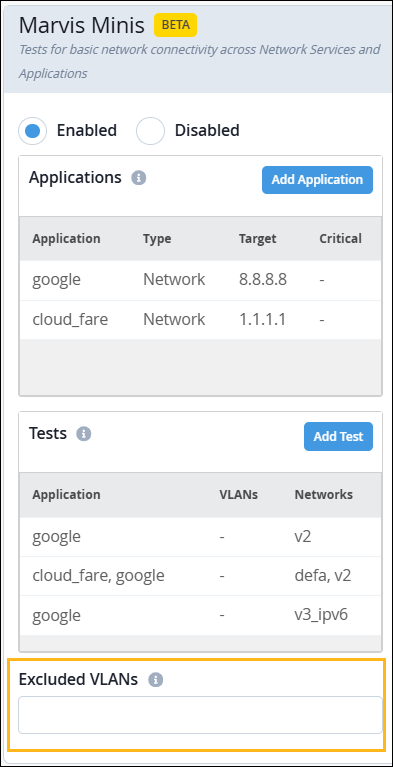This screenshot has height=767, width=393.
Task: Click the Target column header
Action: click(x=257, y=239)
